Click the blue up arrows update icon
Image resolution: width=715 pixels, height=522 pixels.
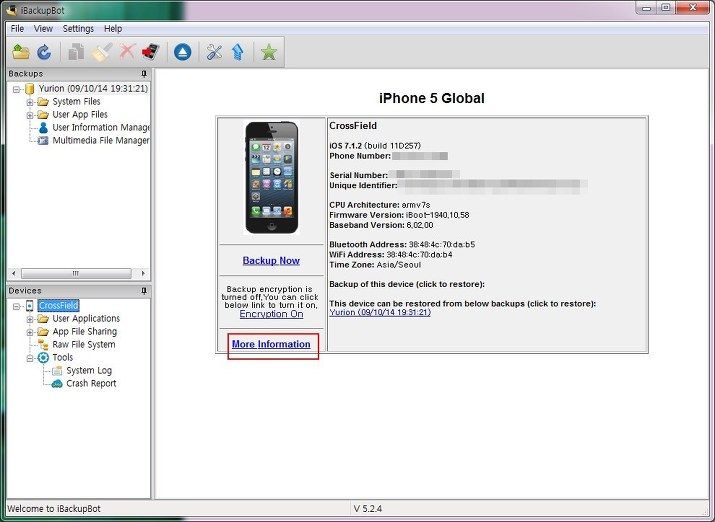pyautogui.click(x=238, y=52)
